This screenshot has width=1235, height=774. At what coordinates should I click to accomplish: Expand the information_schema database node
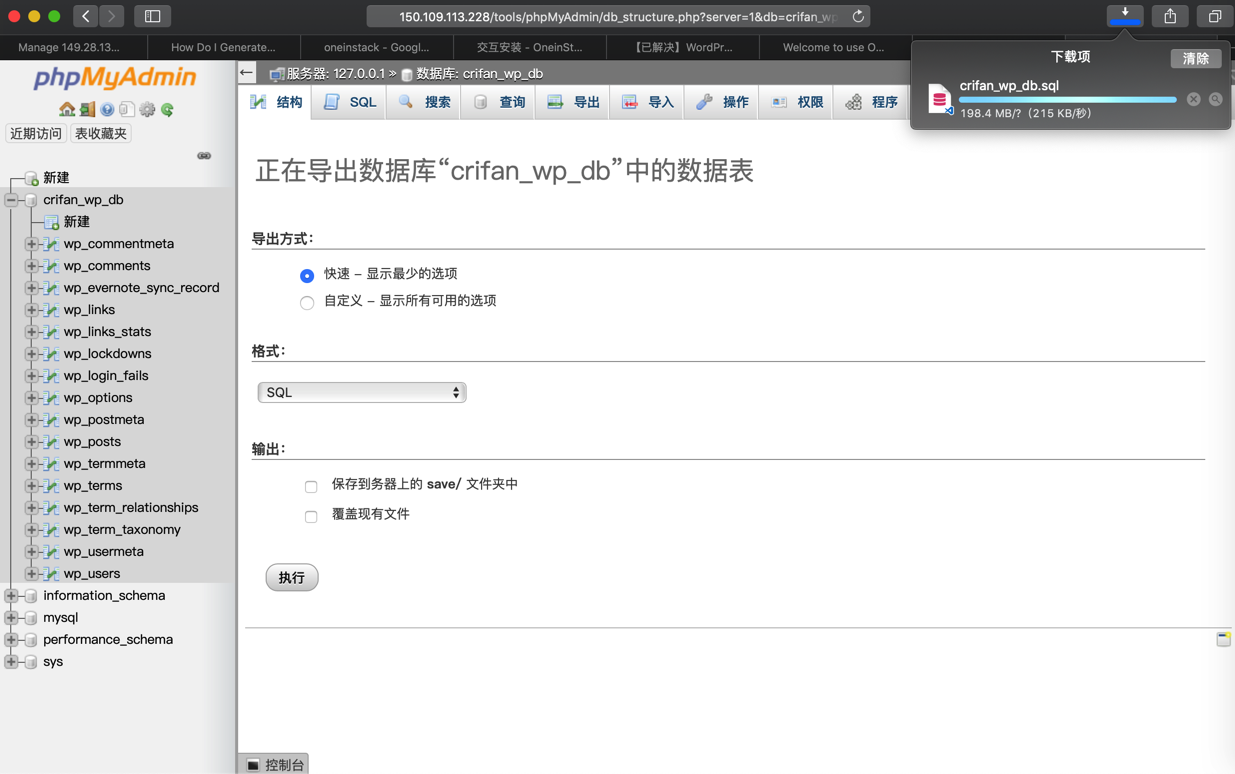[11, 596]
